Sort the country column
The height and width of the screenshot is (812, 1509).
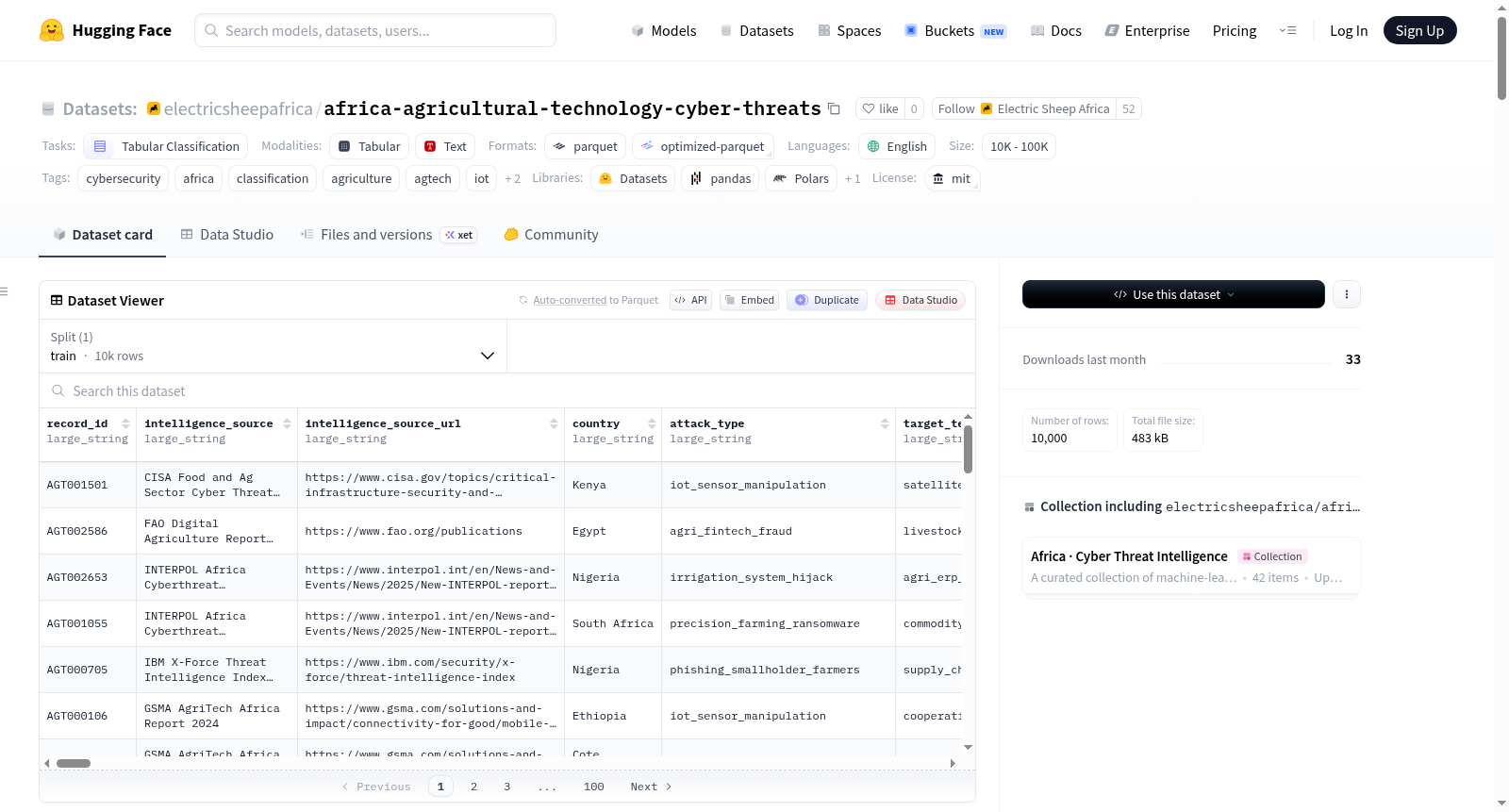click(x=652, y=423)
